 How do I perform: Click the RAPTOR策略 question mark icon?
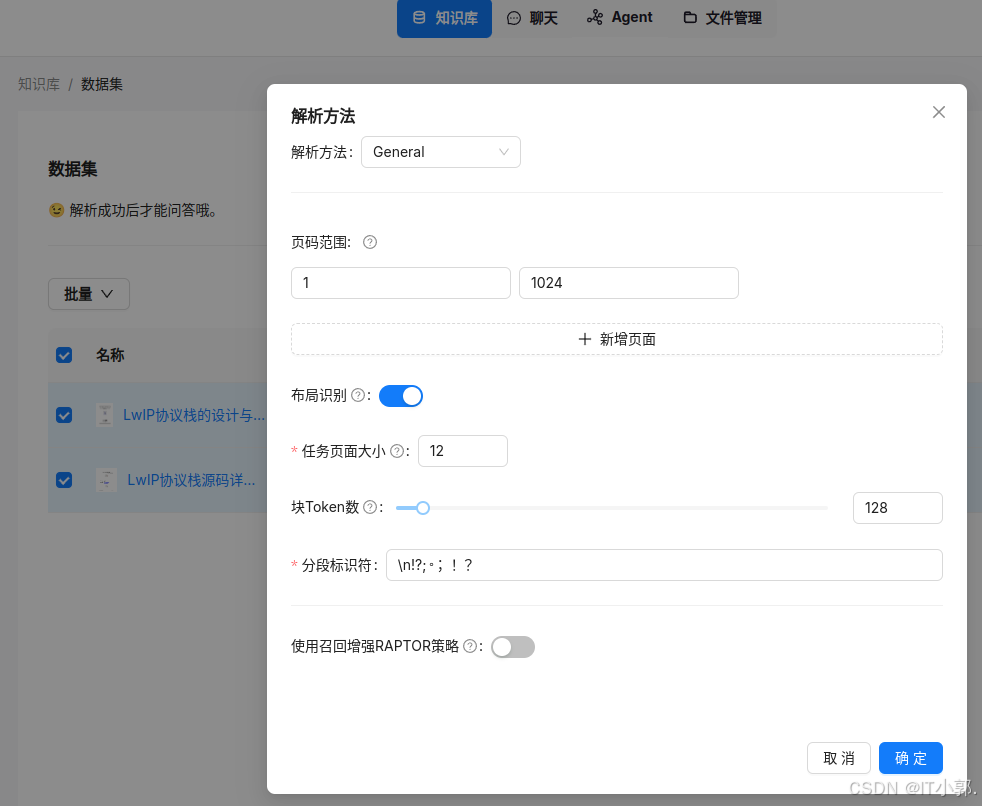(x=469, y=647)
